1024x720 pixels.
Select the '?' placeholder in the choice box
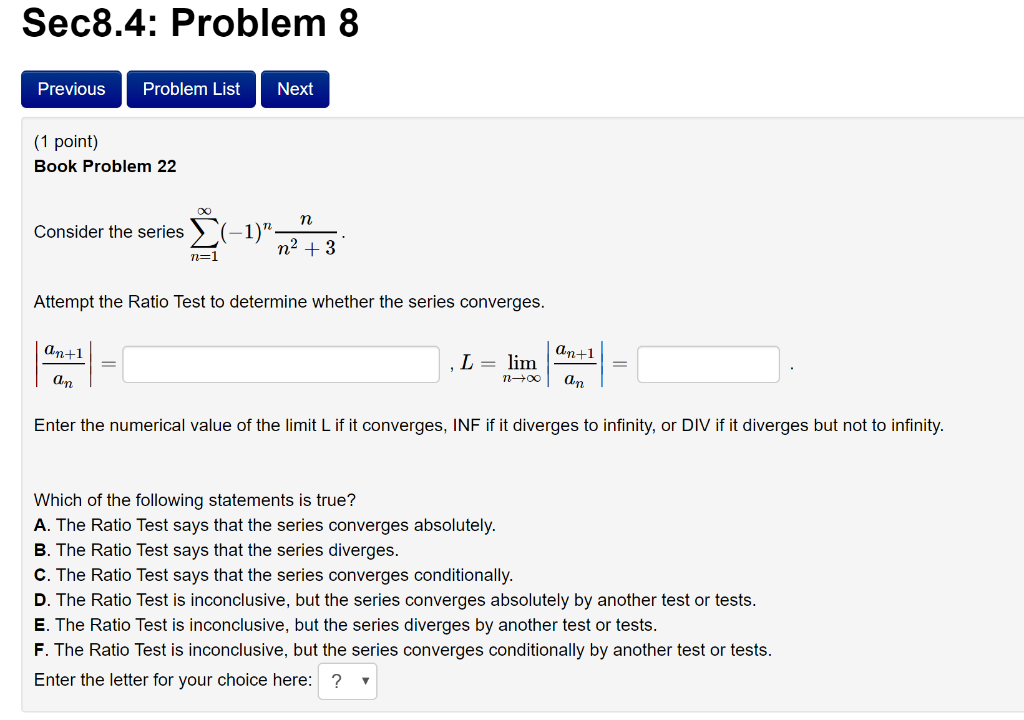[335, 681]
